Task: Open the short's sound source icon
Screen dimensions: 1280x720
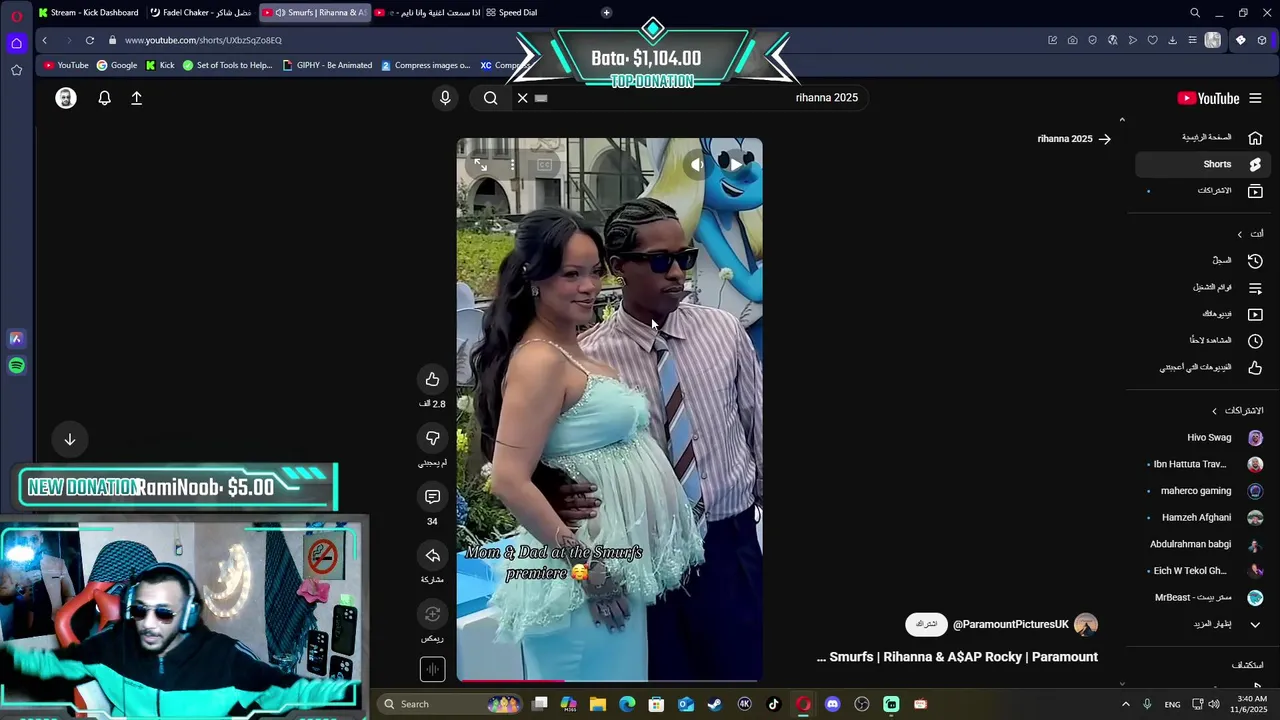Action: point(432,669)
